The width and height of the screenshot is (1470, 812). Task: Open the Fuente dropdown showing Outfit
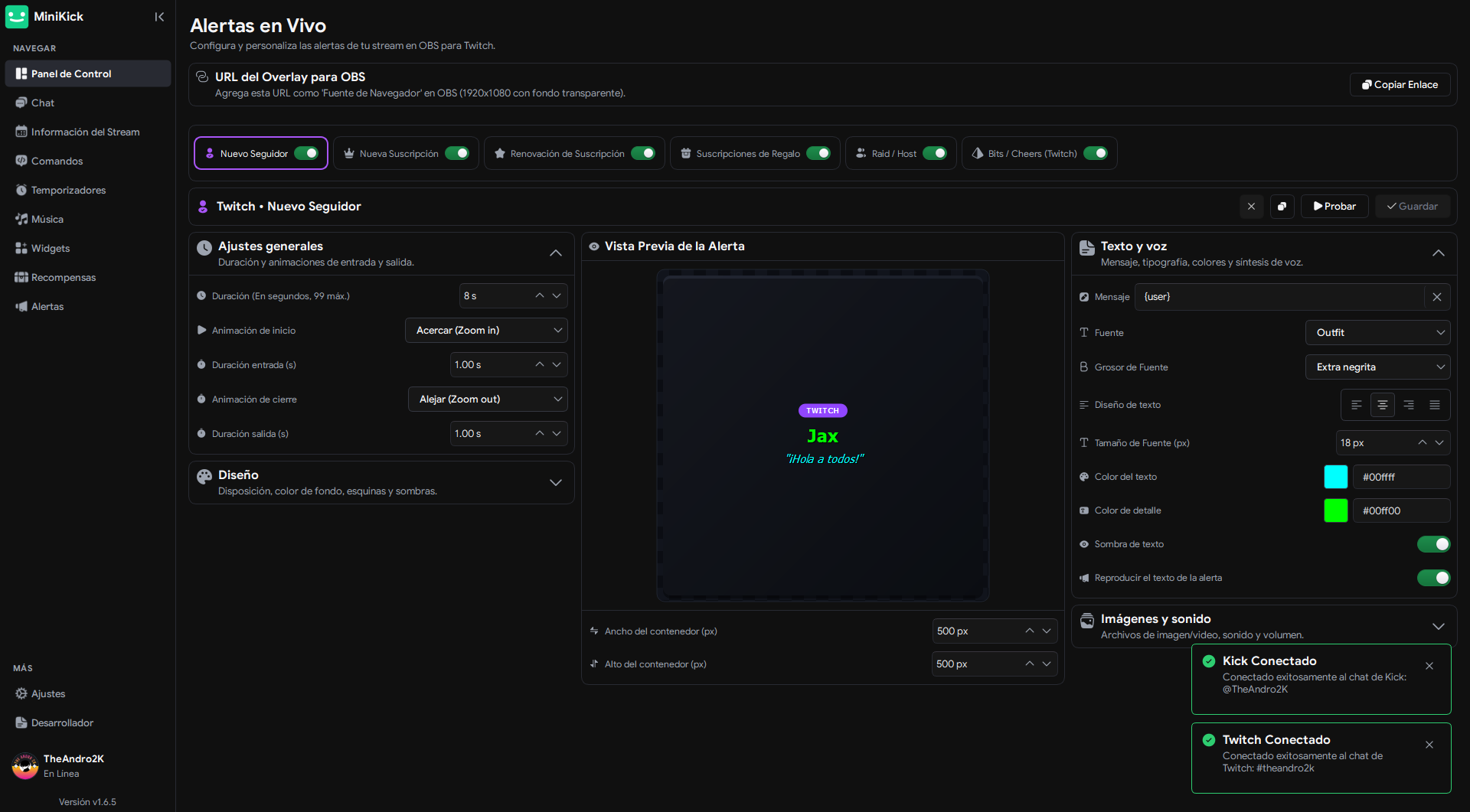1377,333
